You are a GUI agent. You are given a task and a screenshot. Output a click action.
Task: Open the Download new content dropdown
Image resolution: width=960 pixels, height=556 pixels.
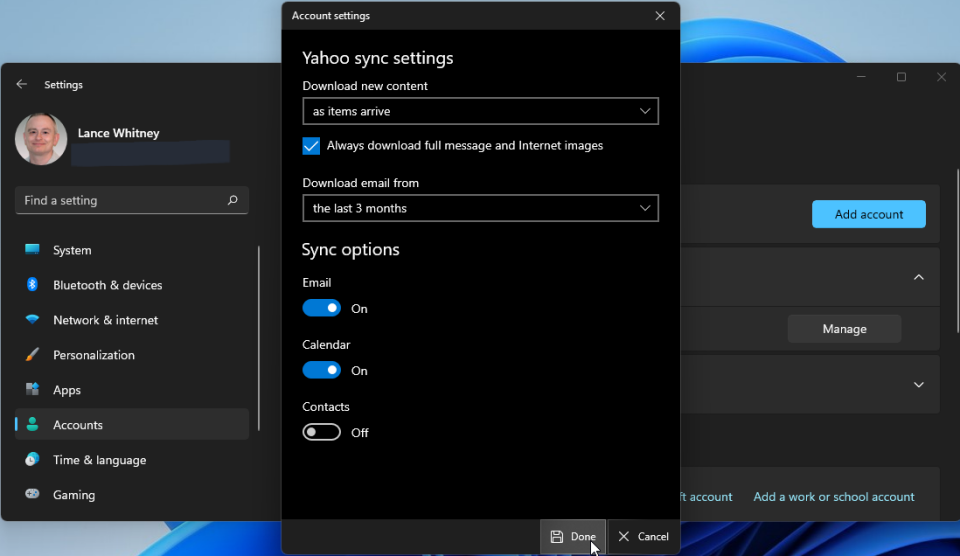pos(480,111)
